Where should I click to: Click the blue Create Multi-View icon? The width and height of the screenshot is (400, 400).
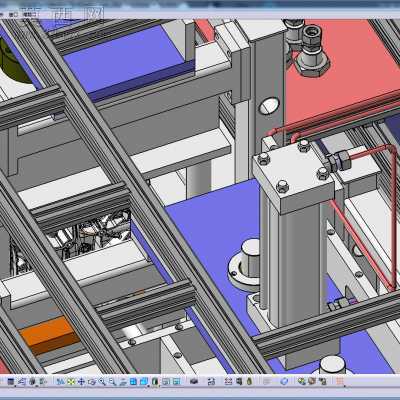click(x=133, y=381)
